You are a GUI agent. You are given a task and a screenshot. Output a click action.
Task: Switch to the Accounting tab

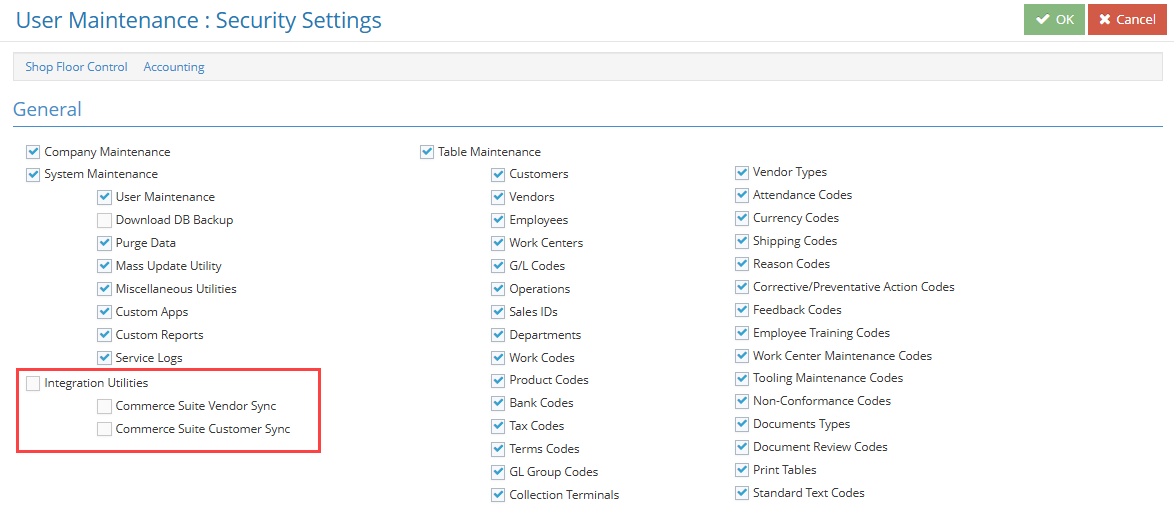[174, 67]
